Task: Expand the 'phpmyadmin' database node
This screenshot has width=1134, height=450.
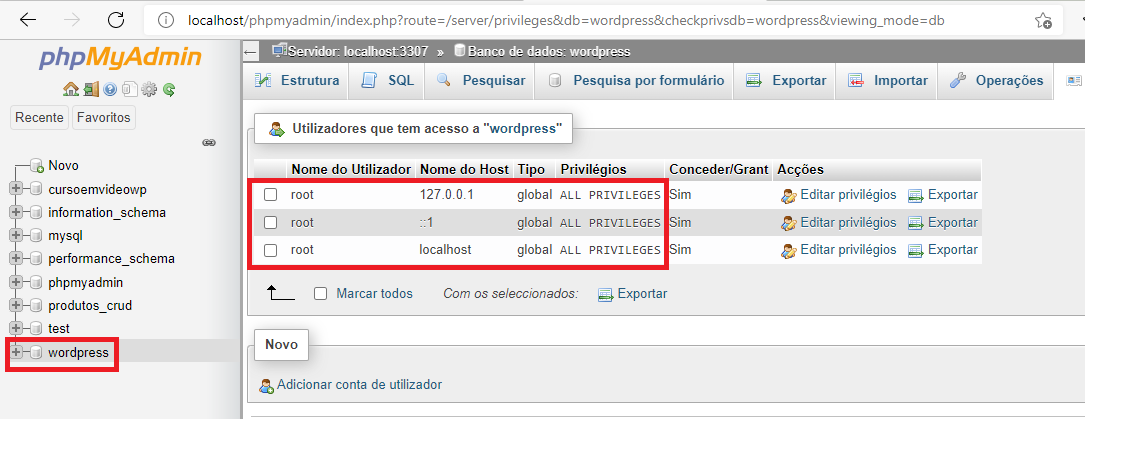Action: (16, 282)
